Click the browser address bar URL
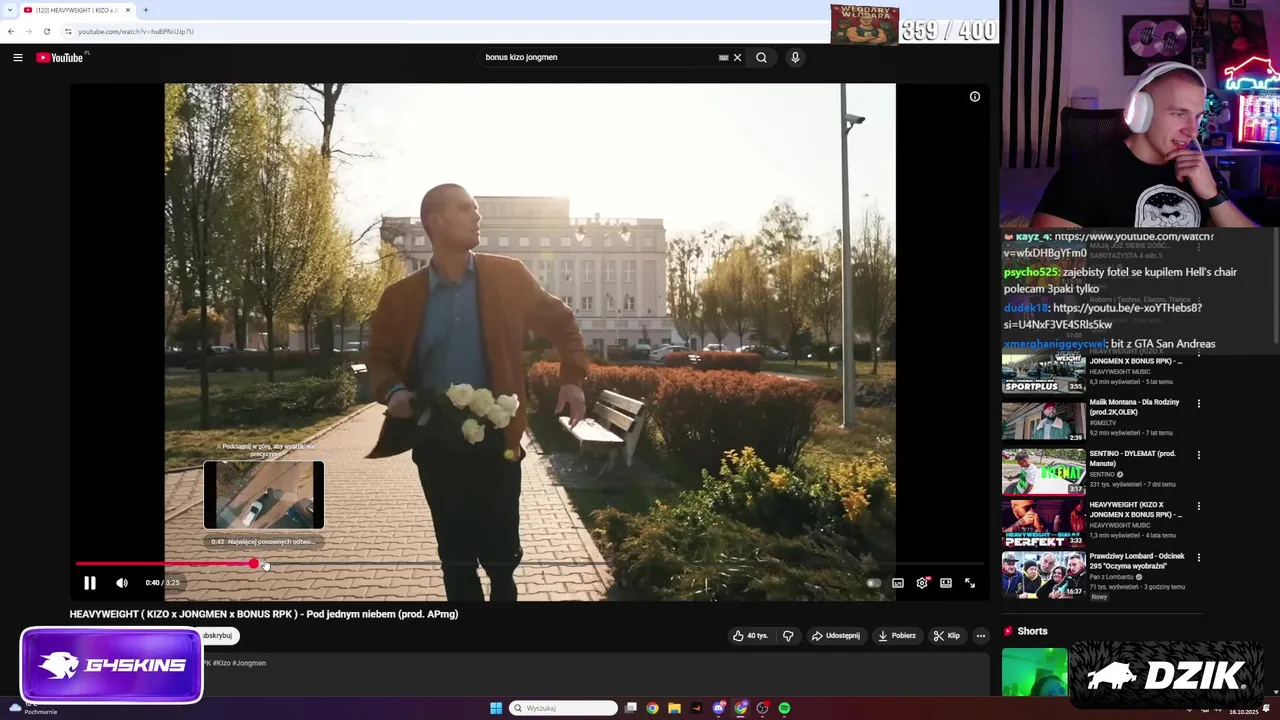Image resolution: width=1280 pixels, height=720 pixels. tap(136, 31)
